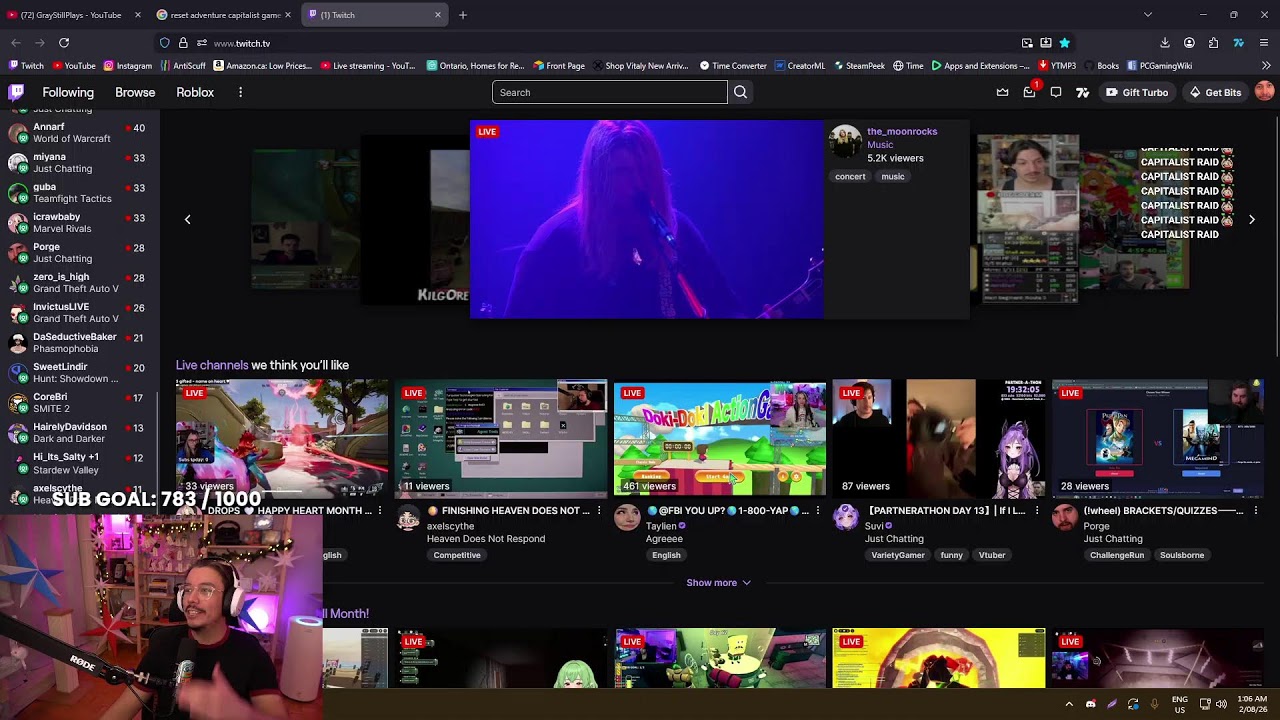Select icrawbaby in followed channels
The height and width of the screenshot is (720, 1280).
(79, 223)
